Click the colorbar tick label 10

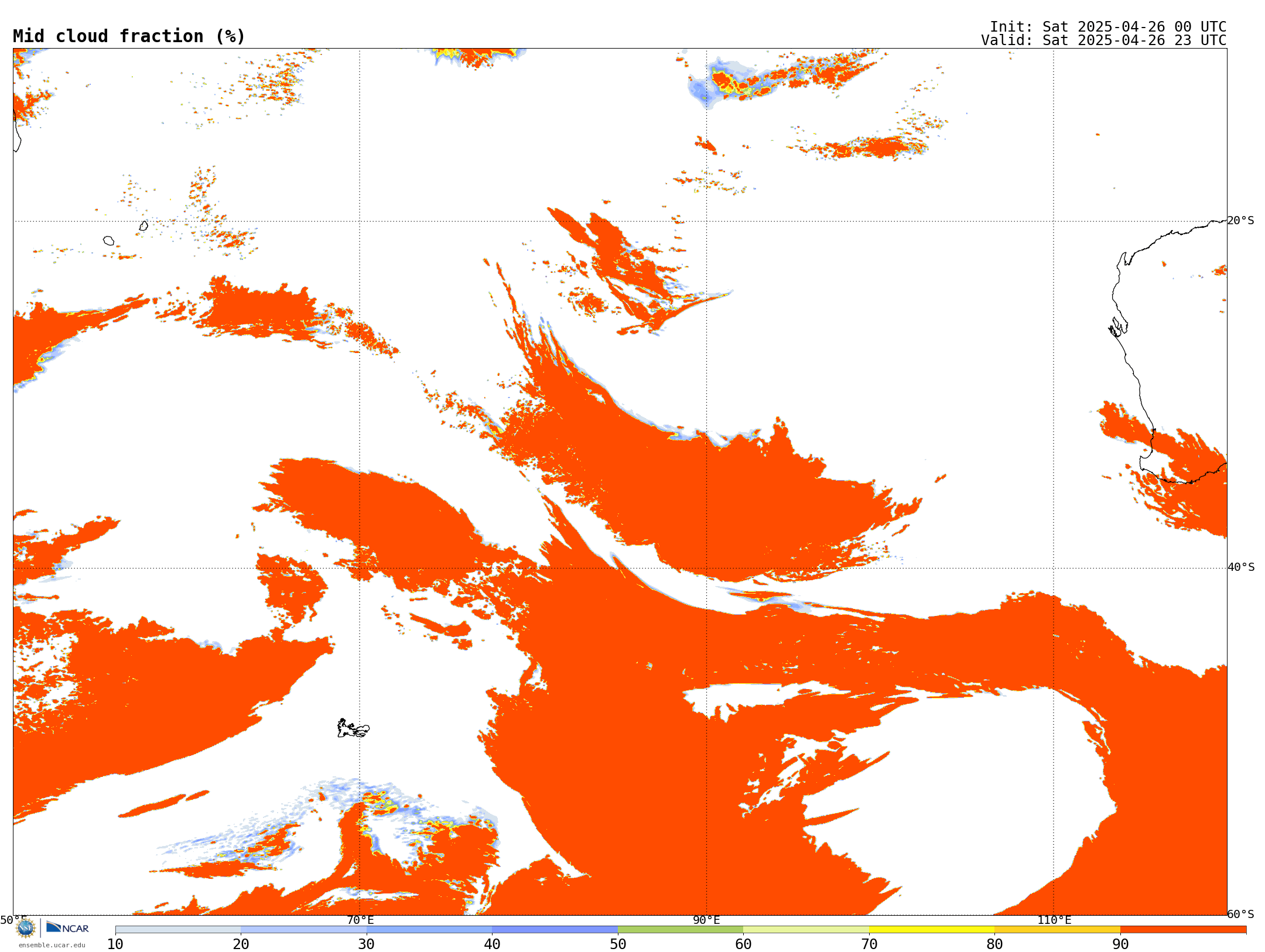[115, 944]
